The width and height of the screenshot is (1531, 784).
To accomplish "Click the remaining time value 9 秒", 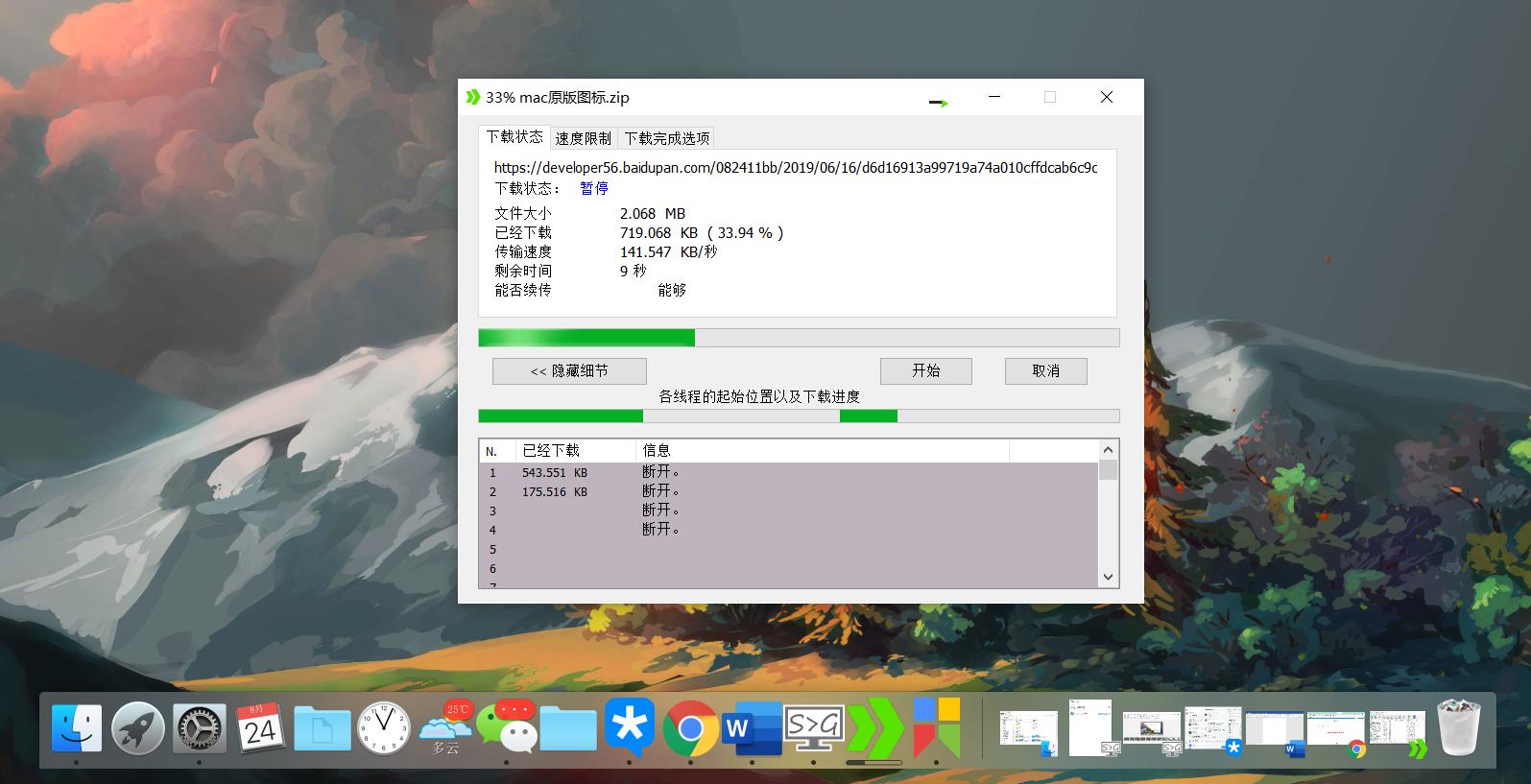I will click(x=634, y=271).
